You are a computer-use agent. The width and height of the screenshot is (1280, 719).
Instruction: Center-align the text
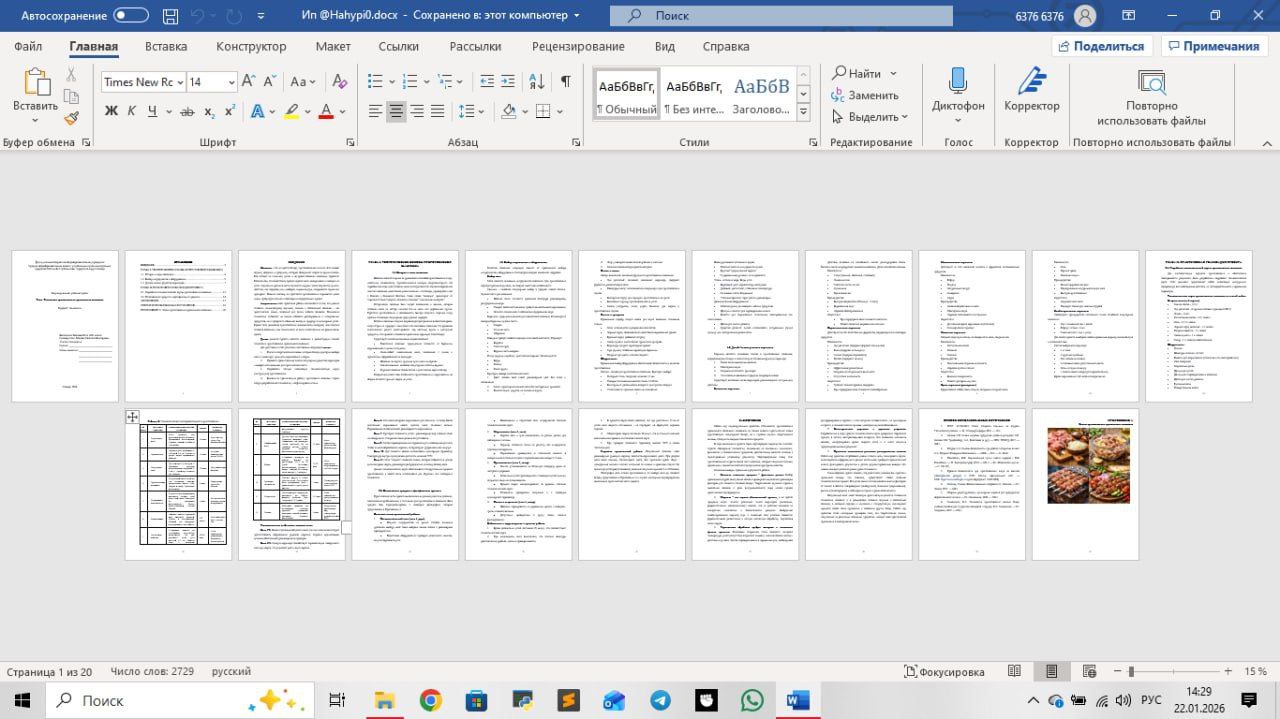pyautogui.click(x=397, y=111)
